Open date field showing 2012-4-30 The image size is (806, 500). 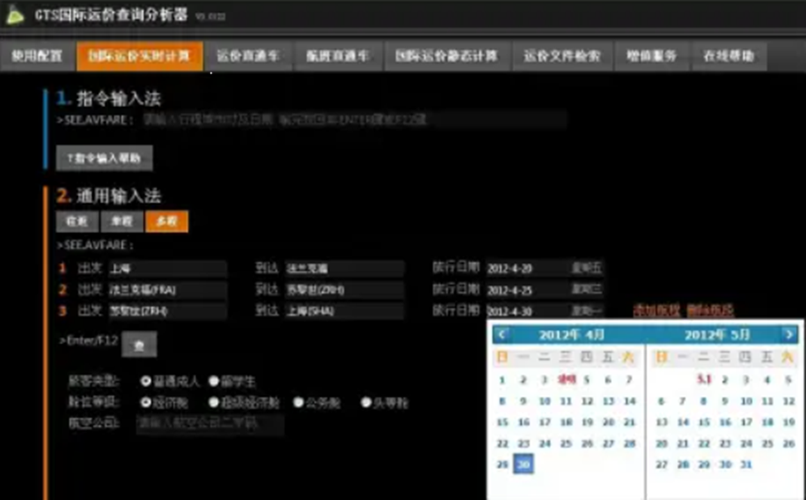[544, 311]
